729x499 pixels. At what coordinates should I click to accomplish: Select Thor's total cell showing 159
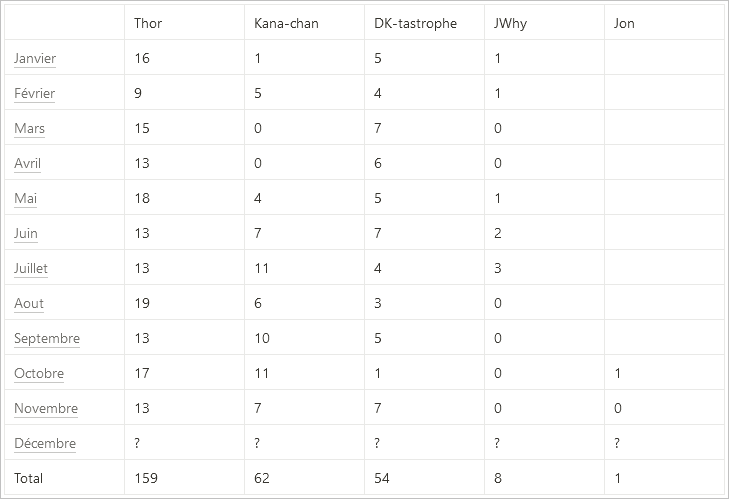(x=148, y=478)
